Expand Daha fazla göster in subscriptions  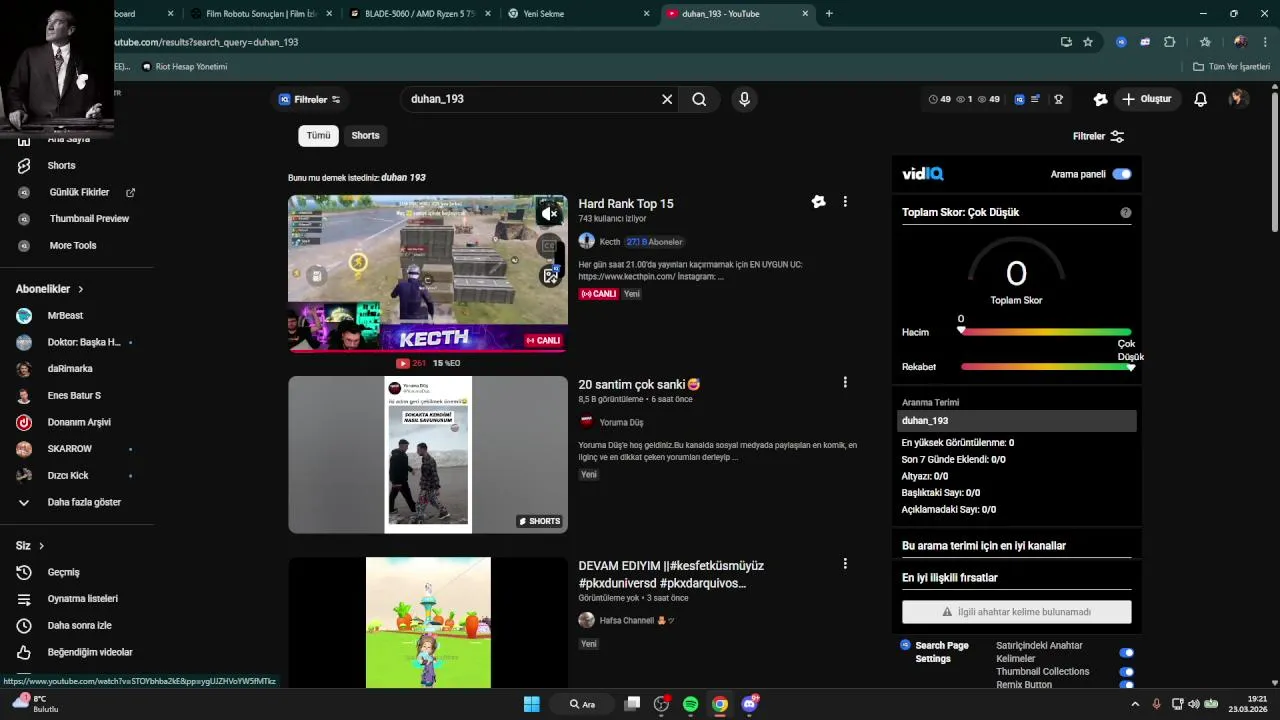pos(84,502)
